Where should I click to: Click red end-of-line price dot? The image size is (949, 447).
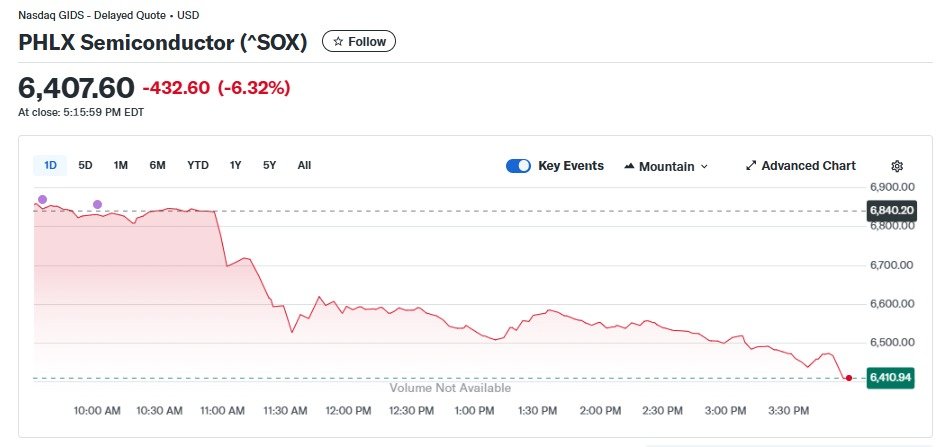pos(848,378)
